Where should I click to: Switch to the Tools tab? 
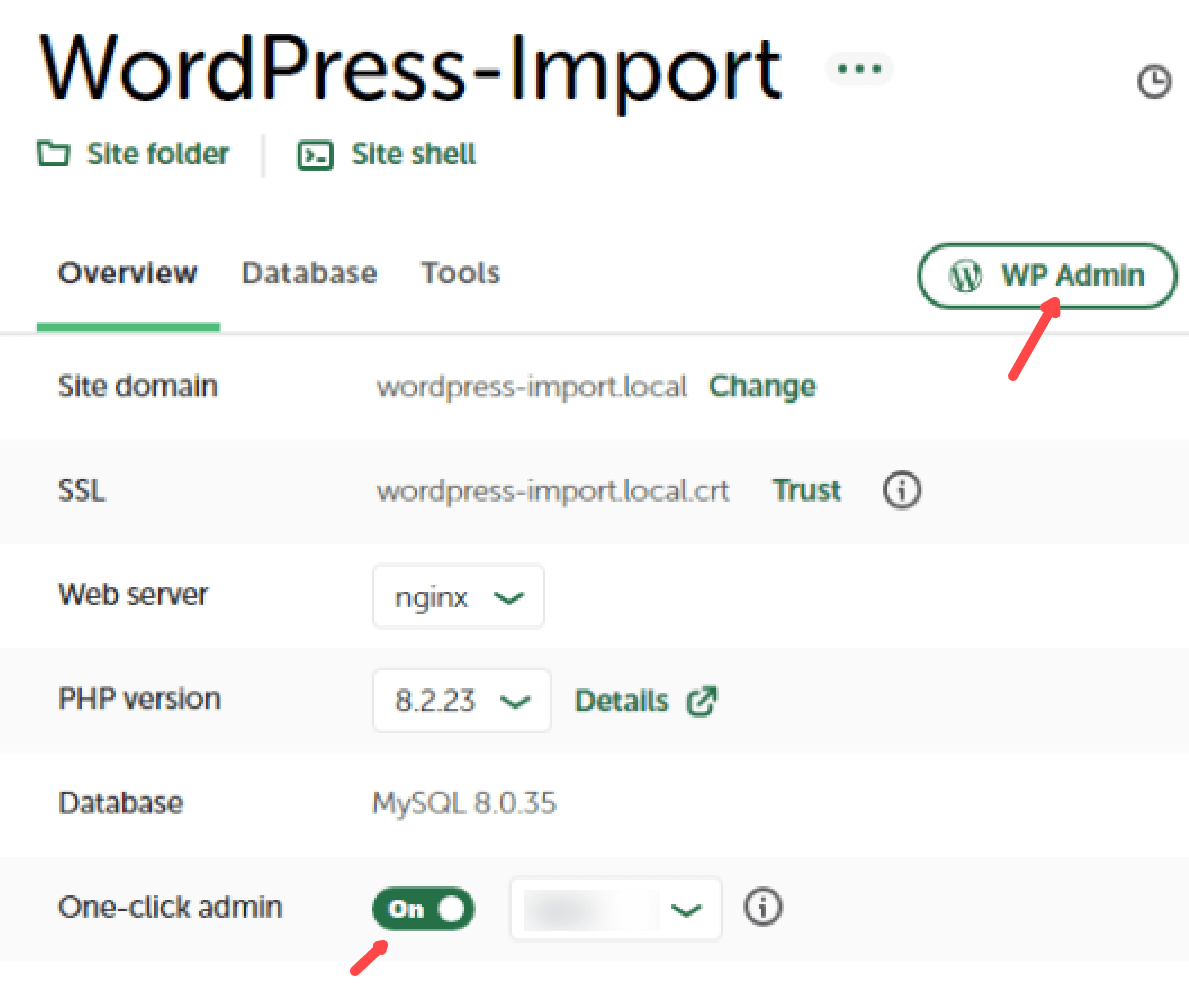click(x=460, y=274)
